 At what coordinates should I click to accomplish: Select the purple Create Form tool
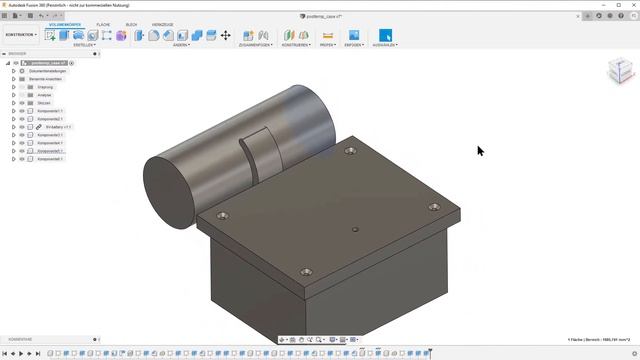pyautogui.click(x=121, y=36)
